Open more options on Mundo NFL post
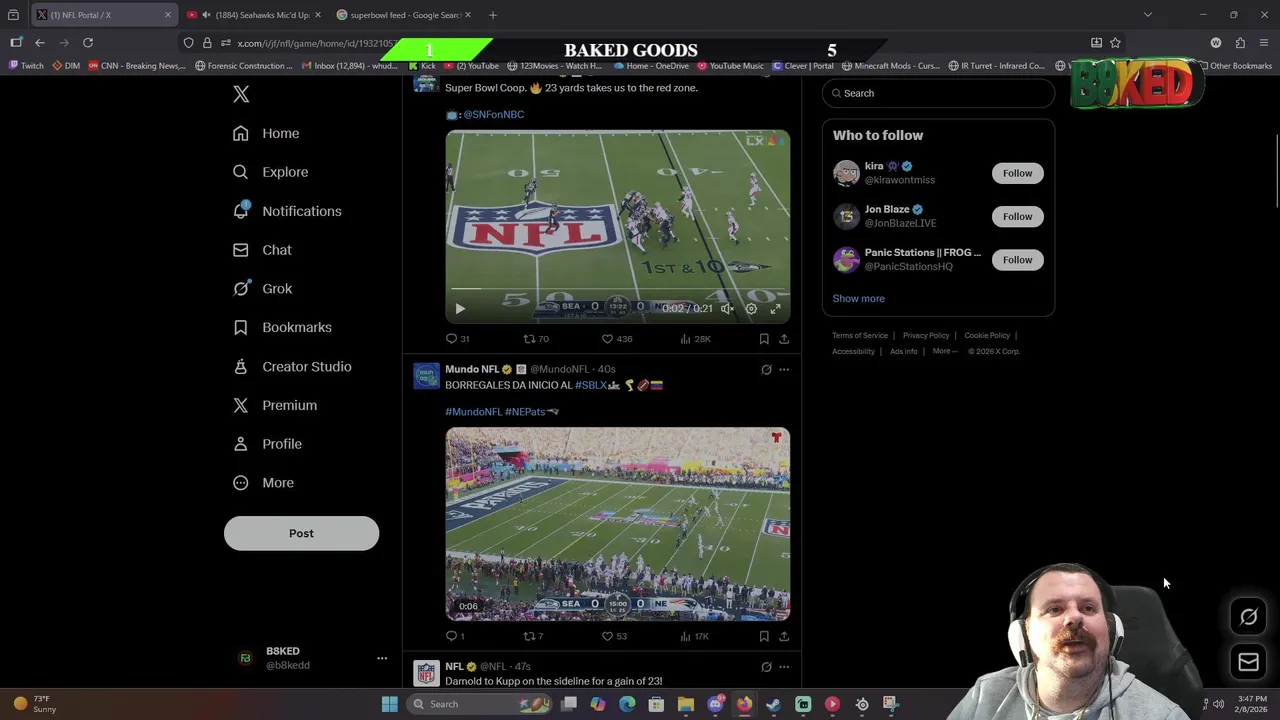This screenshot has height=720, width=1280. (784, 370)
